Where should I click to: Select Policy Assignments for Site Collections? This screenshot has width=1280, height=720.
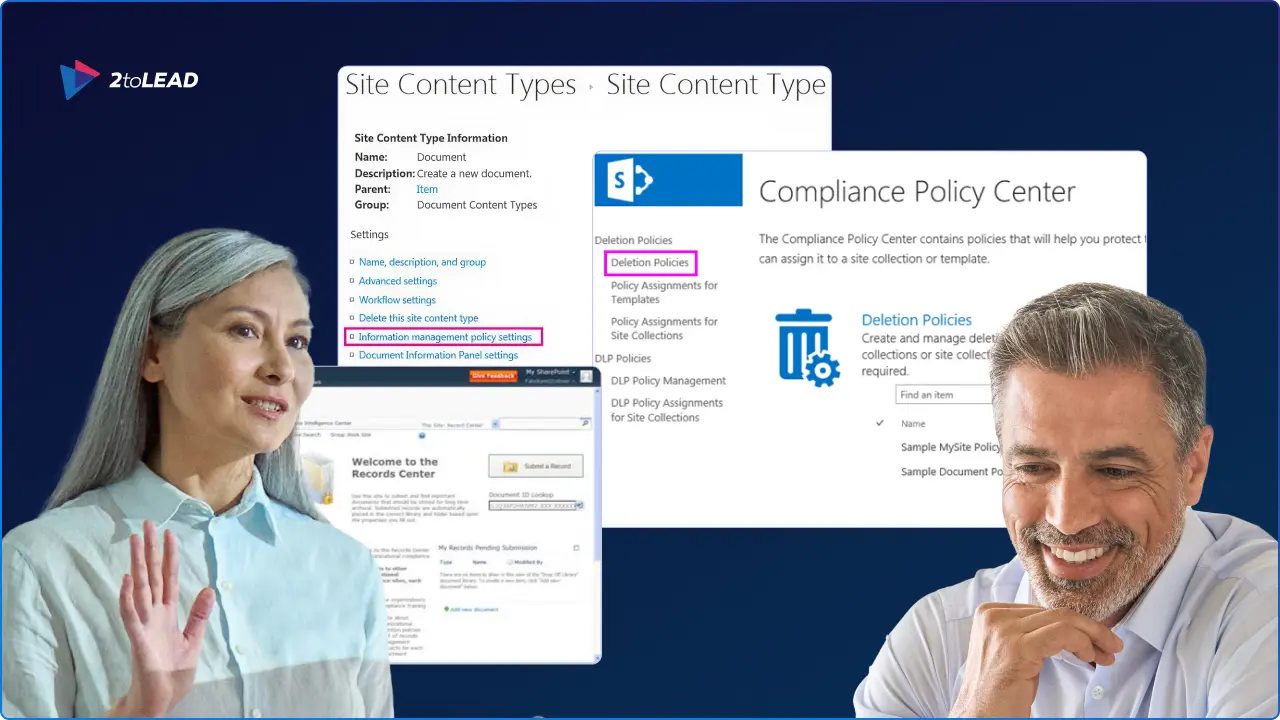(664, 328)
